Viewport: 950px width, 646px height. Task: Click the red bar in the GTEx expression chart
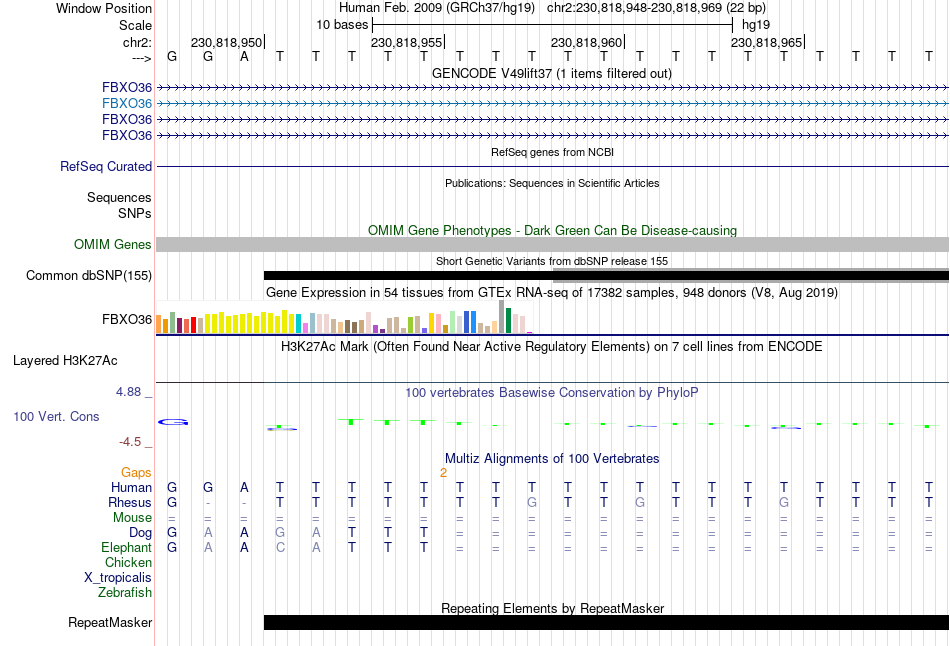(193, 325)
